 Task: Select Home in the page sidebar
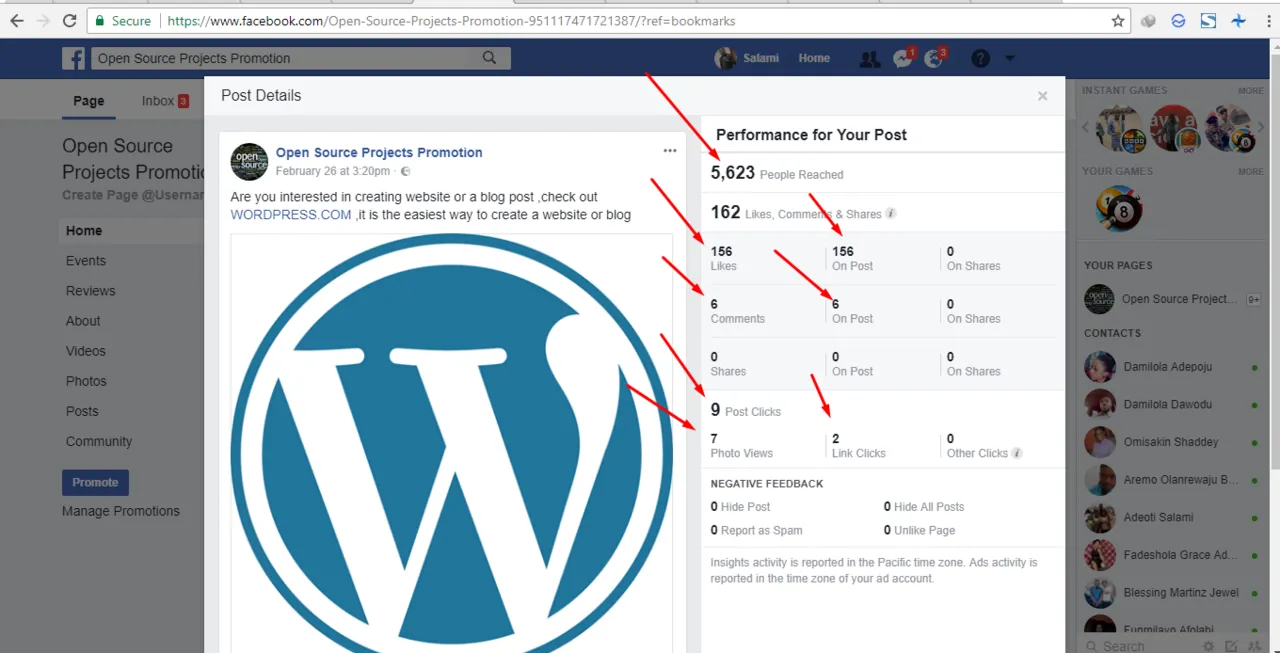click(131, 231)
